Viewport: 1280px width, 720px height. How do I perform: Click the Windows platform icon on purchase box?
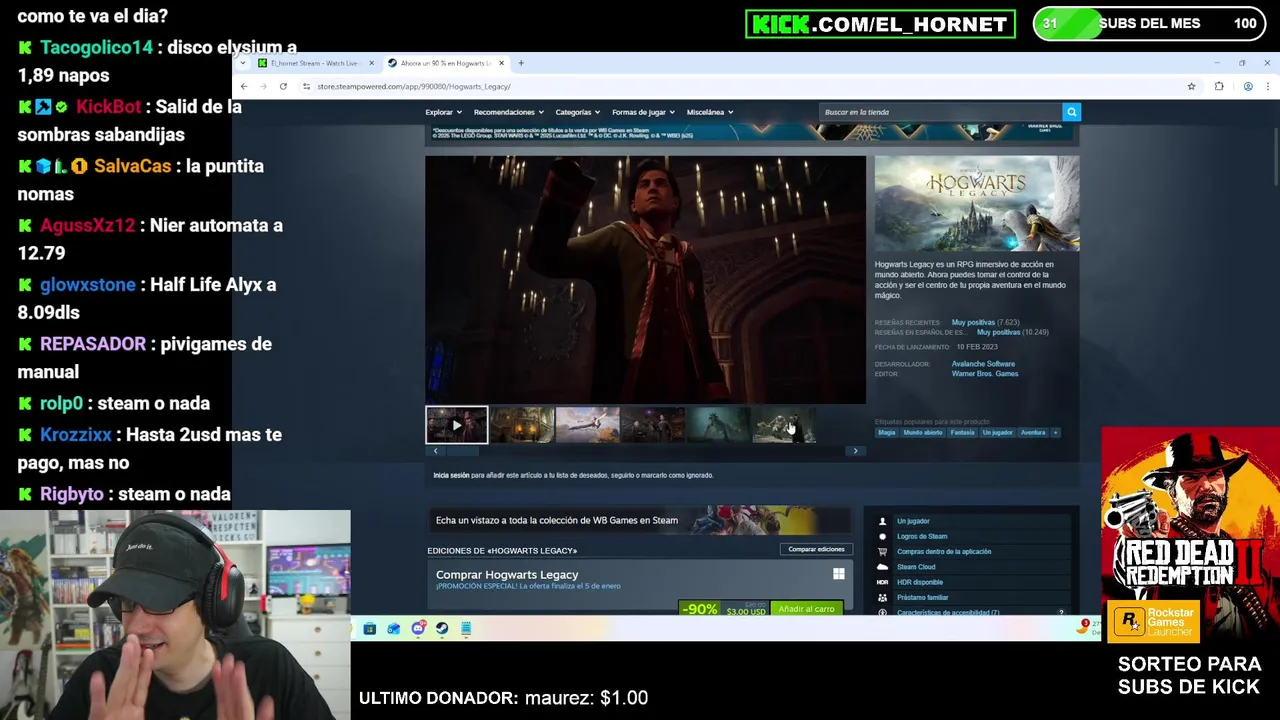pyautogui.click(x=839, y=574)
